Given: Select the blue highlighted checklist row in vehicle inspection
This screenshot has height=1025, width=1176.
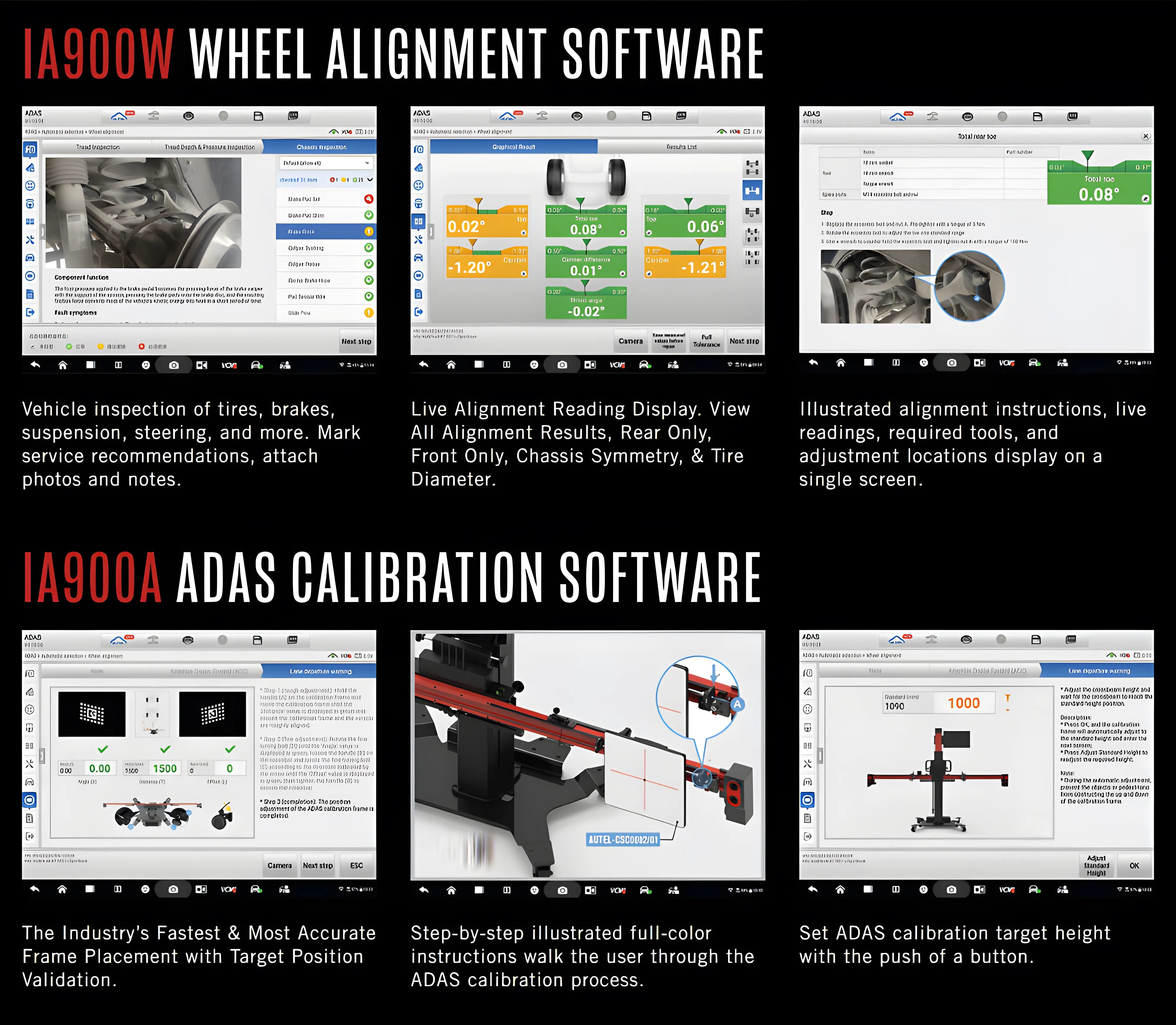Looking at the screenshot, I should pyautogui.click(x=326, y=232).
